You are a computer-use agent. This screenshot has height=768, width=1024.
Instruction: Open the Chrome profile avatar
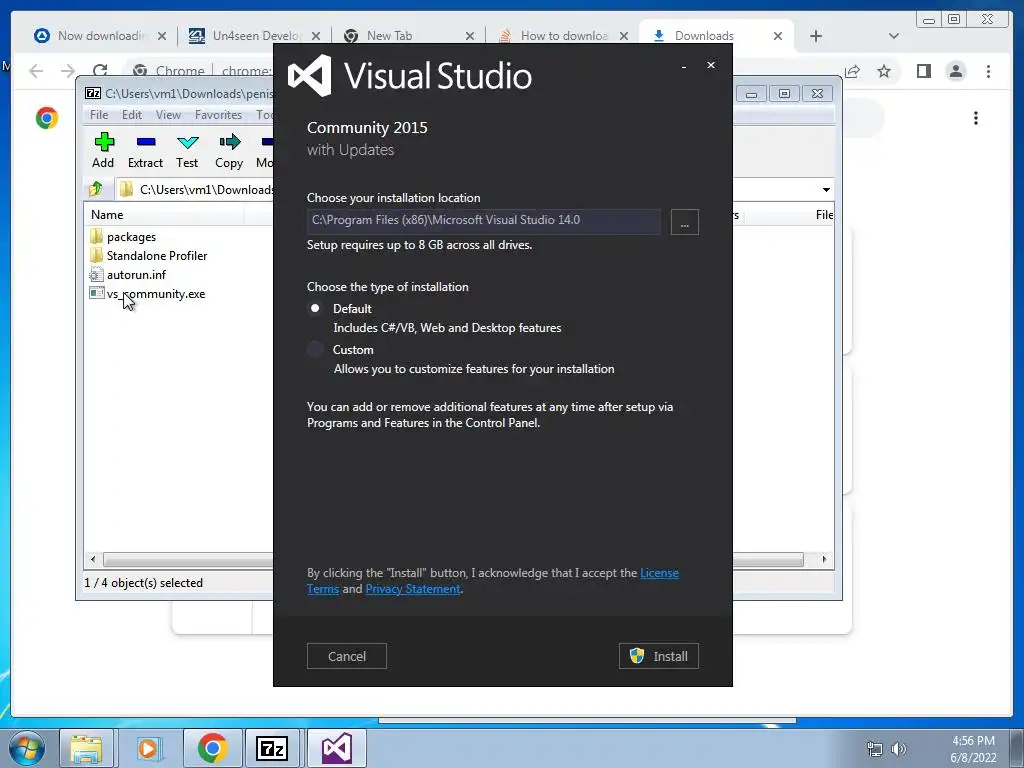pyautogui.click(x=956, y=71)
